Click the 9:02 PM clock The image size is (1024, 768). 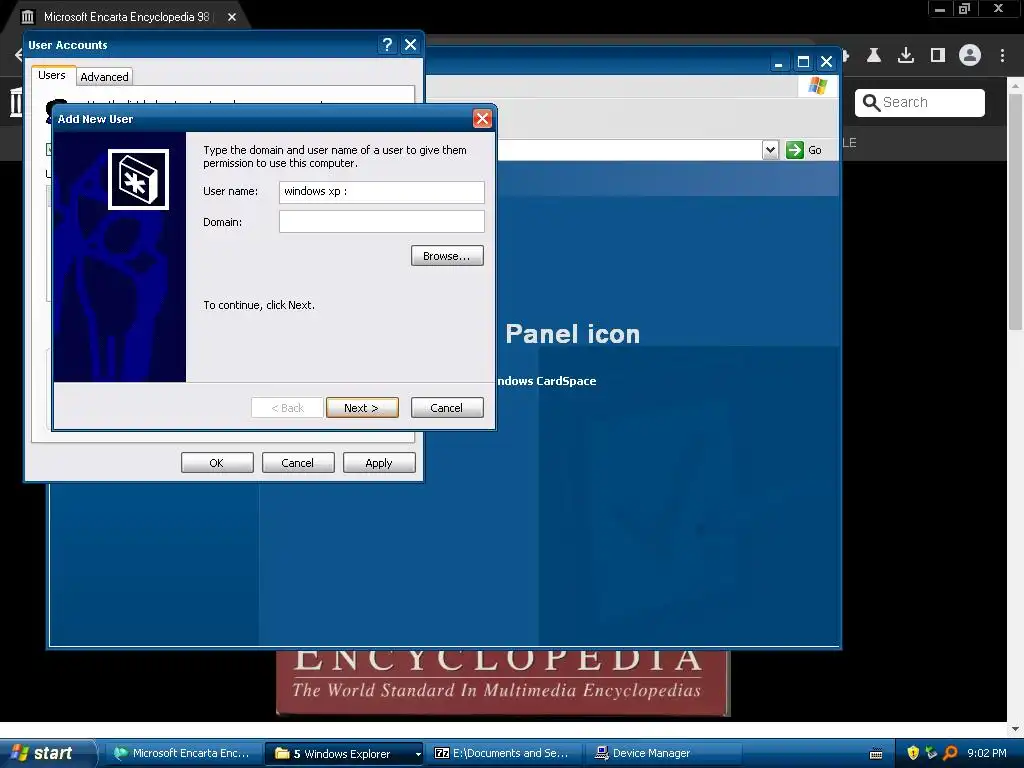987,753
